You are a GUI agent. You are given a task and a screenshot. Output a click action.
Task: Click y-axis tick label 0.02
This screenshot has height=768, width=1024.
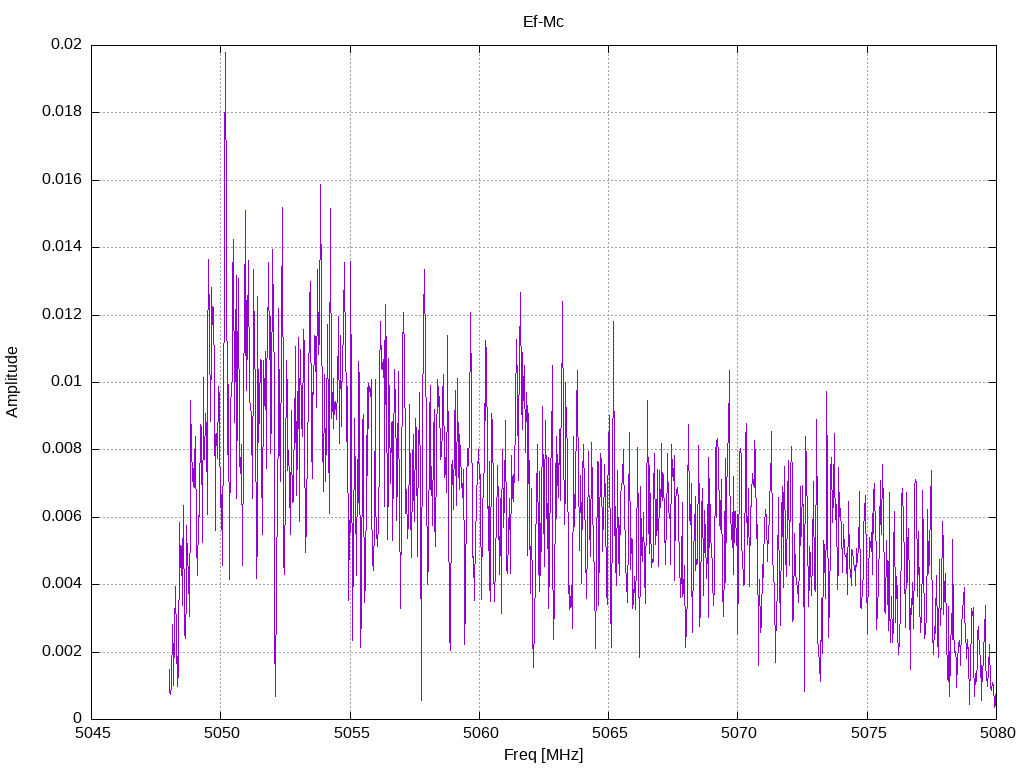point(67,44)
